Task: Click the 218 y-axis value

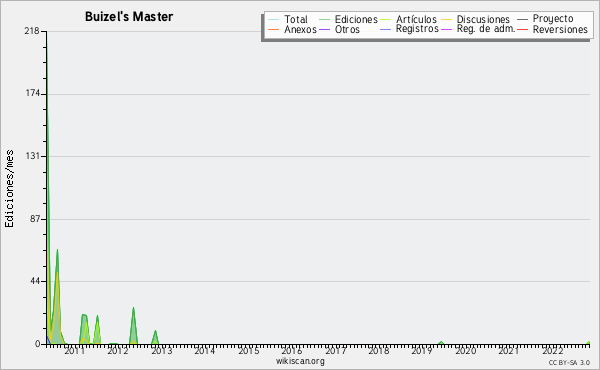Action: tap(32, 31)
